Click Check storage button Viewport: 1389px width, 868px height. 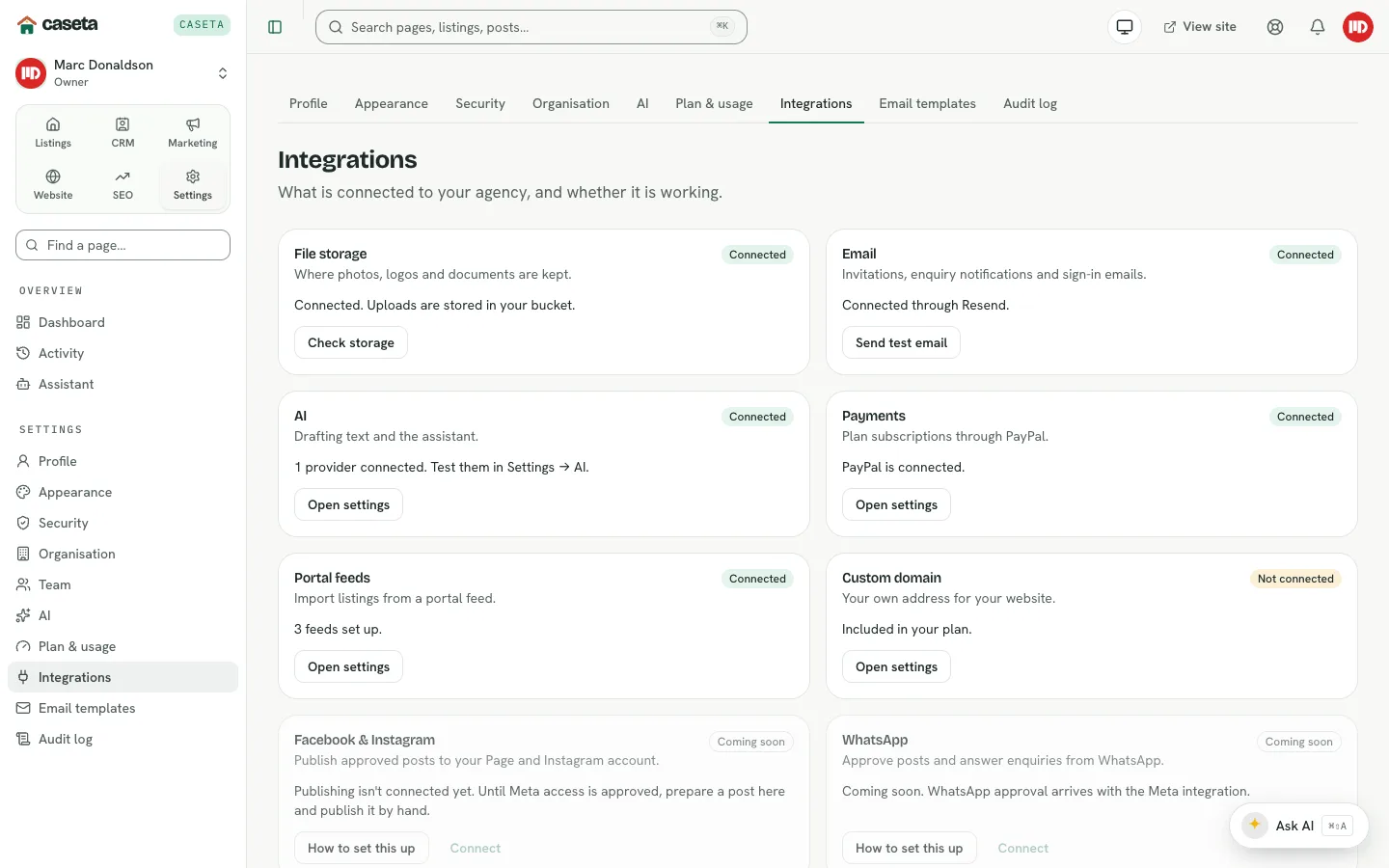[x=351, y=342]
